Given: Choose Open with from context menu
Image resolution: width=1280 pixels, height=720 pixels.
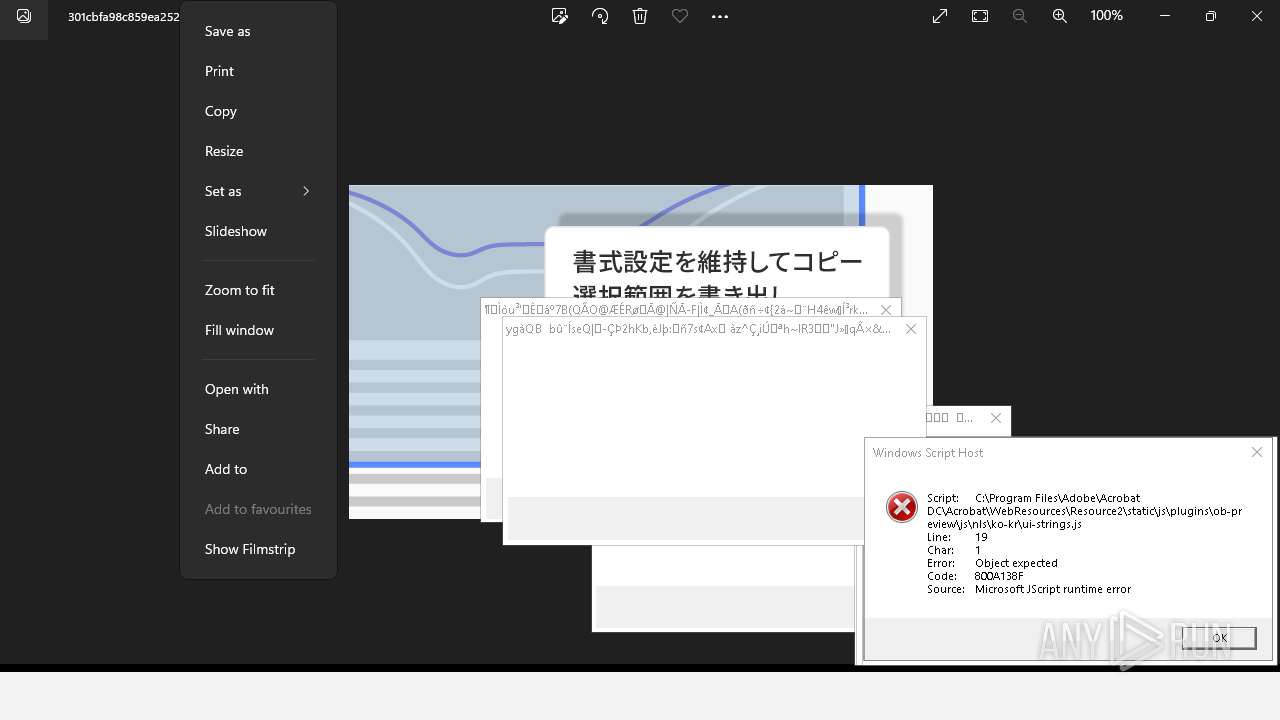Looking at the screenshot, I should [258, 389].
